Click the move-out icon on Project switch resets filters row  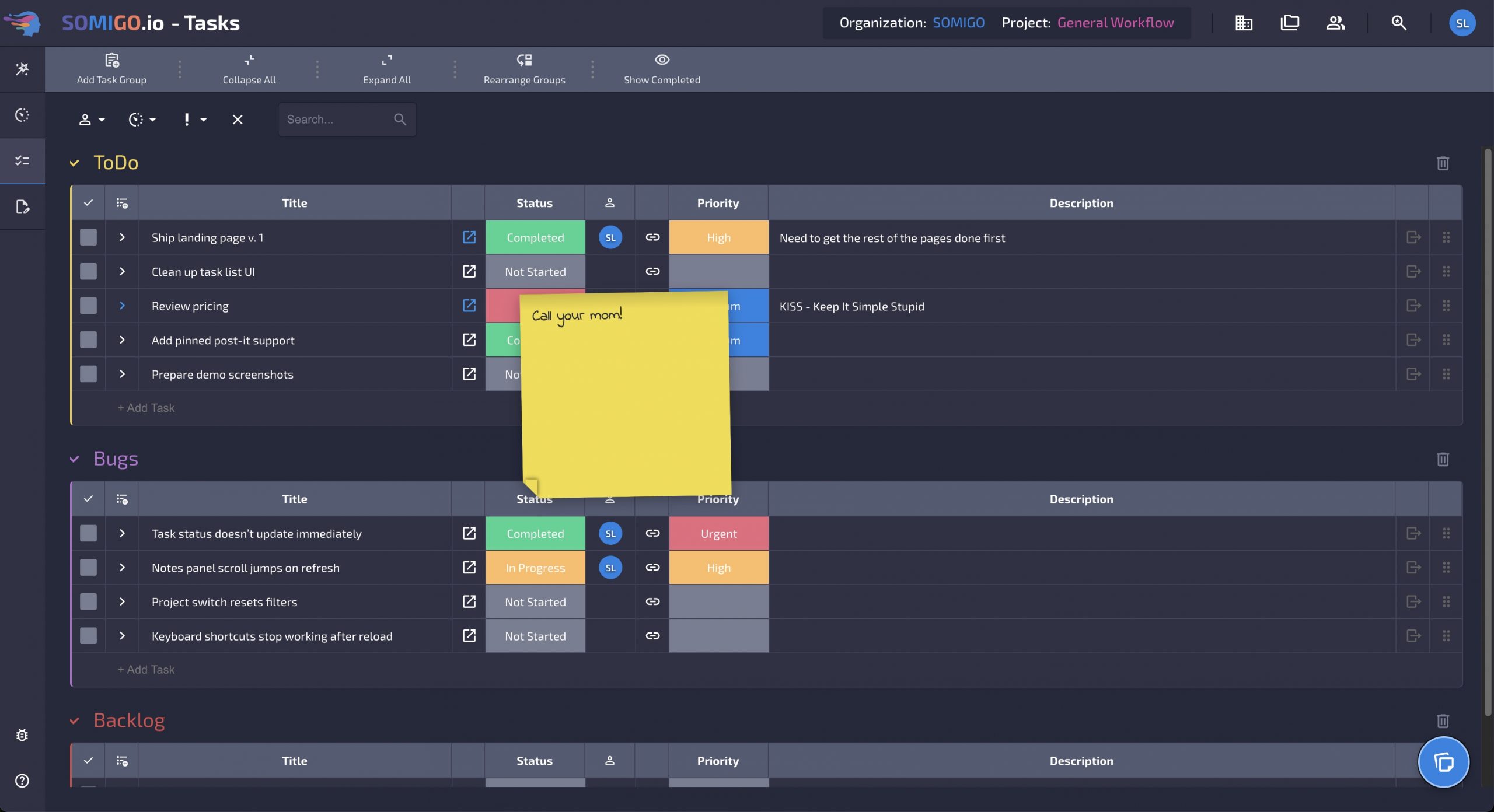pyautogui.click(x=1413, y=601)
